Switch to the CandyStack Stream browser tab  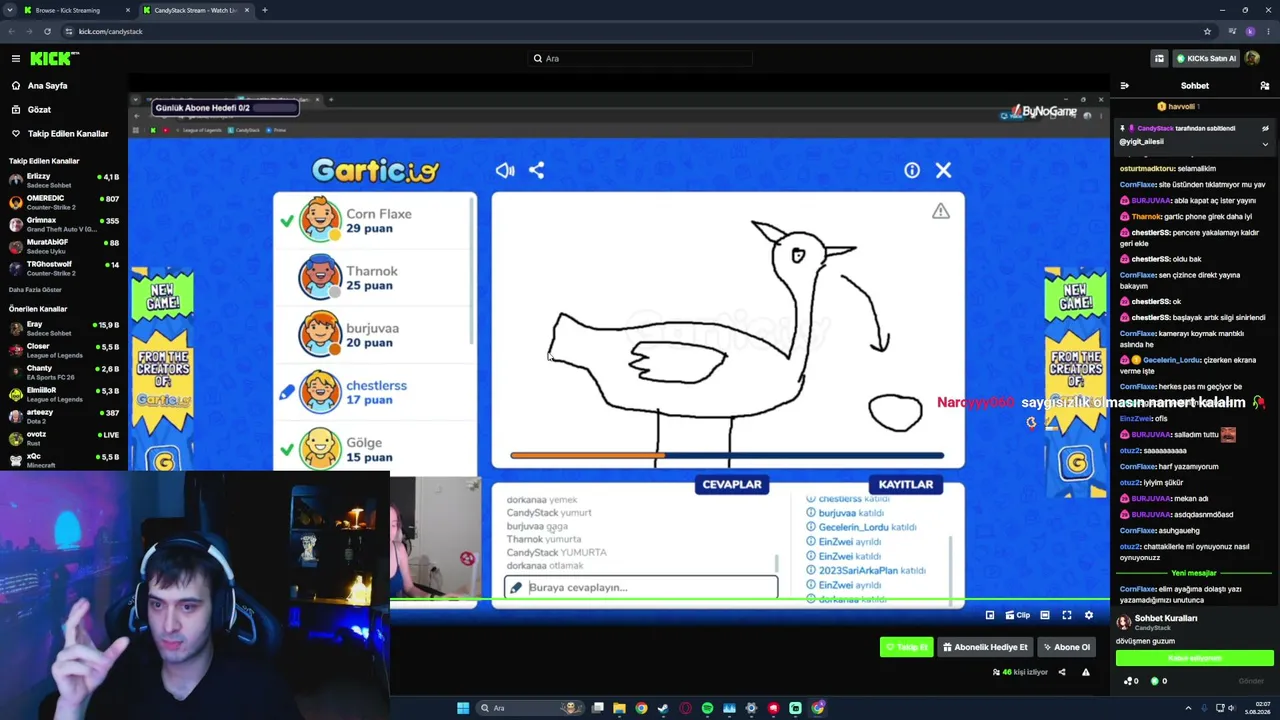tap(195, 10)
